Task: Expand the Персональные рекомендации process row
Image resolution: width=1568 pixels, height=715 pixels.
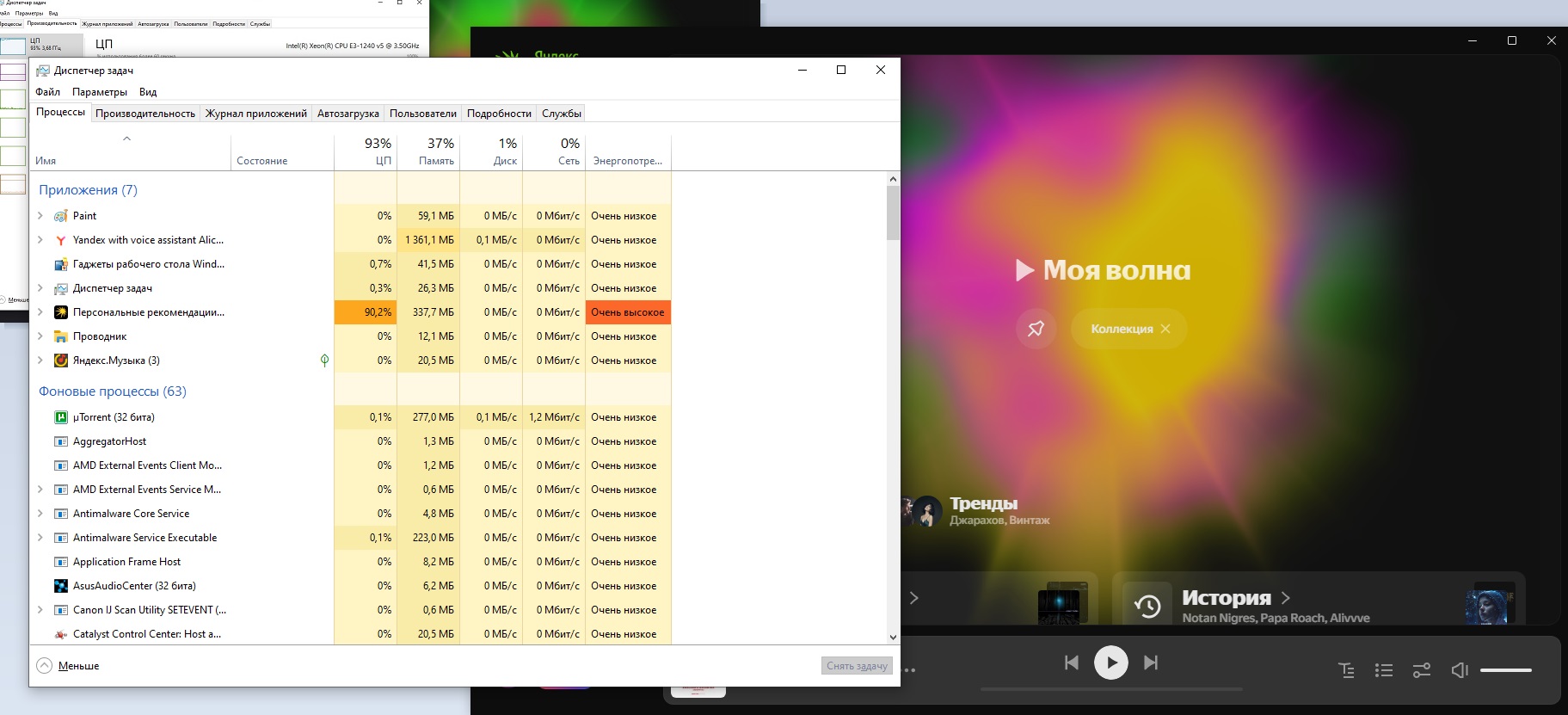Action: [40, 312]
